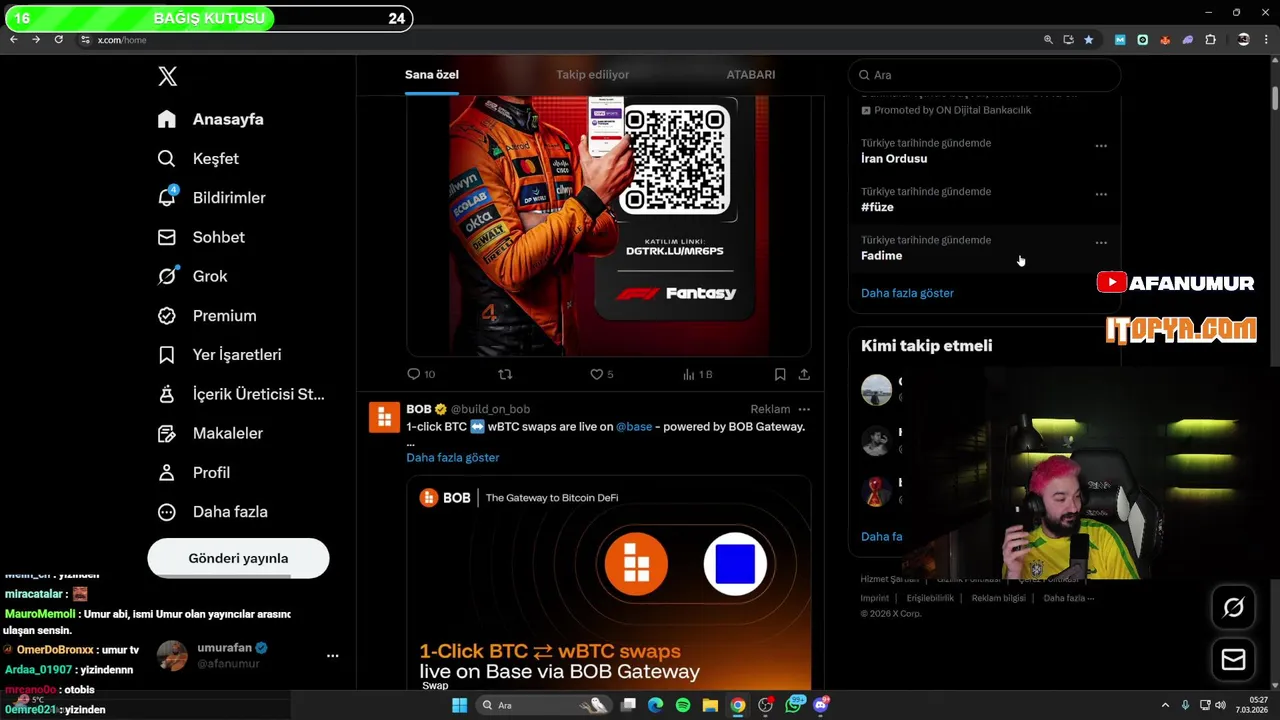Open Premium page
Screen dimensions: 1280x720
pos(207,315)
